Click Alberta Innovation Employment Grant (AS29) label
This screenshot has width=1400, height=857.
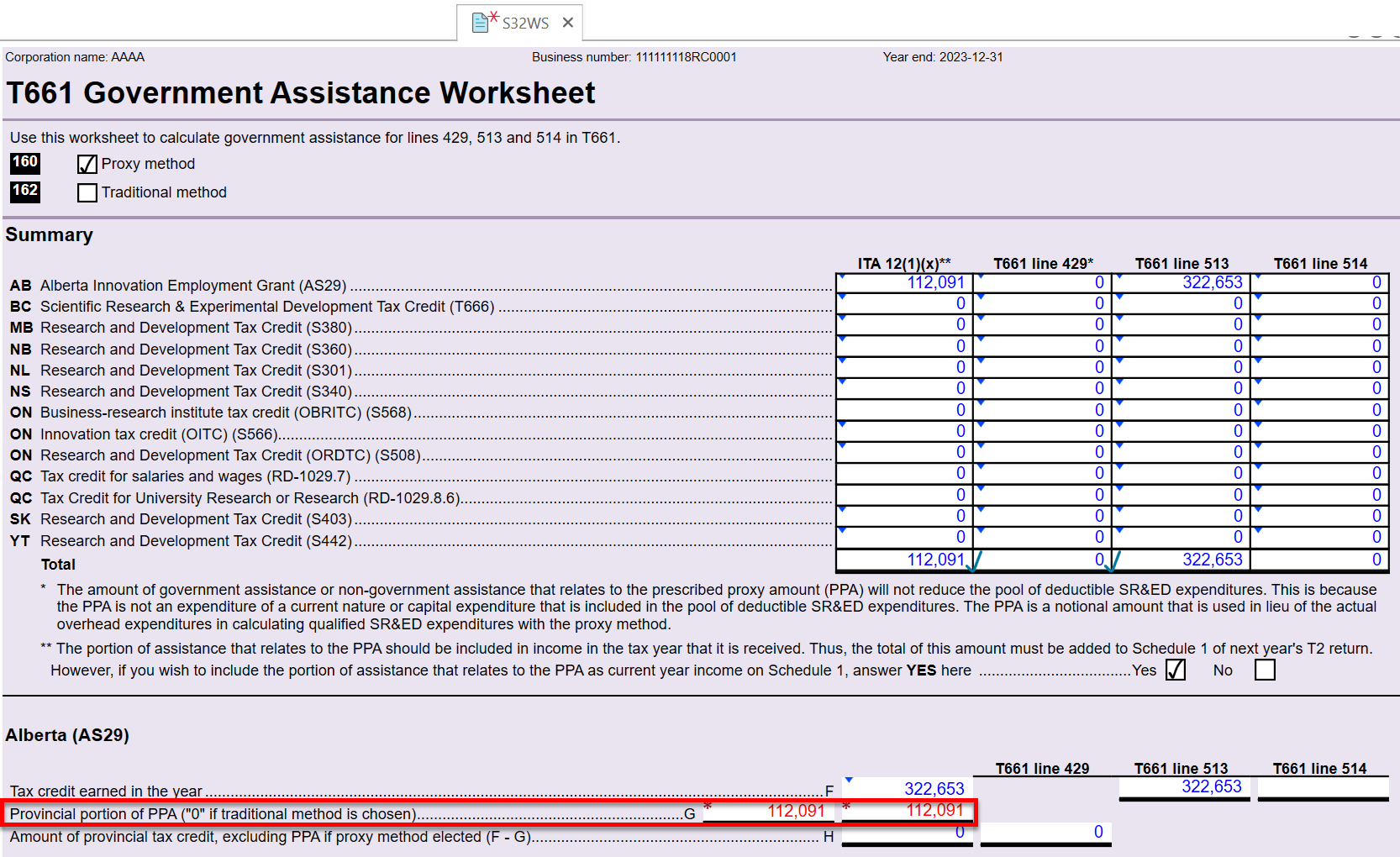click(x=193, y=286)
